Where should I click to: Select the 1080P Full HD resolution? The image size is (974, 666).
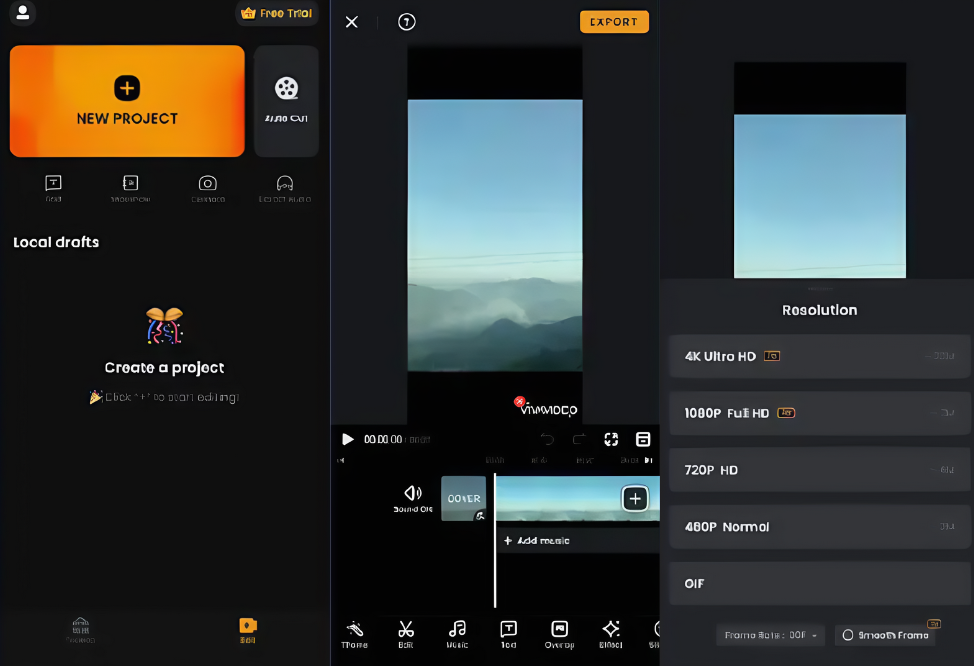click(x=819, y=413)
